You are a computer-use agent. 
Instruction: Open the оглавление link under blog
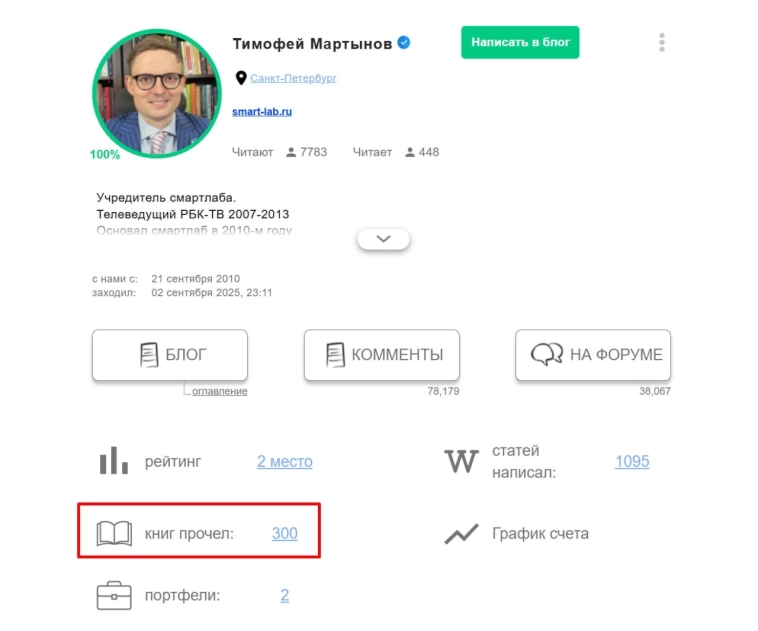click(219, 391)
